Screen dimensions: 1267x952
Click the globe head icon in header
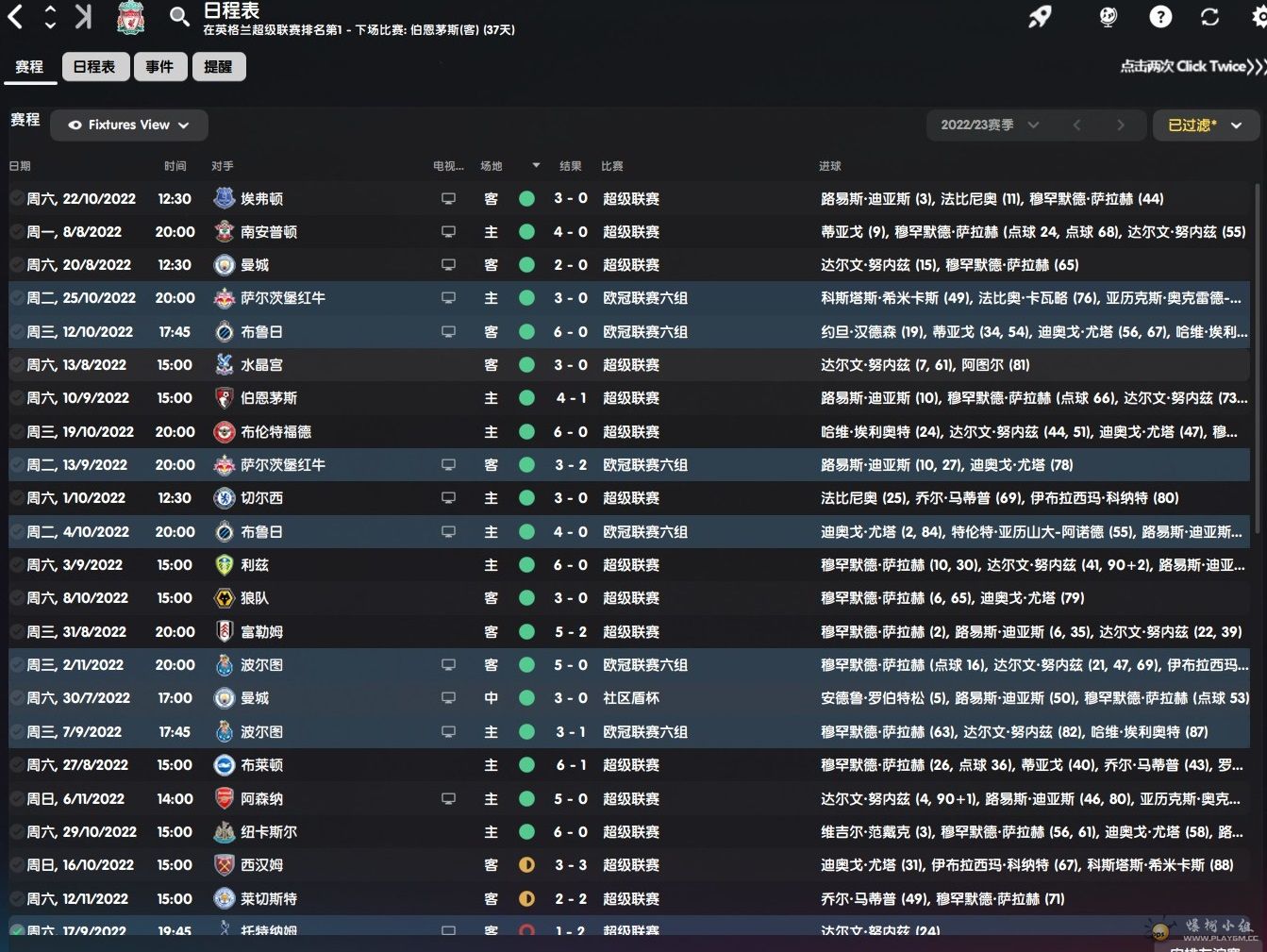(1109, 16)
